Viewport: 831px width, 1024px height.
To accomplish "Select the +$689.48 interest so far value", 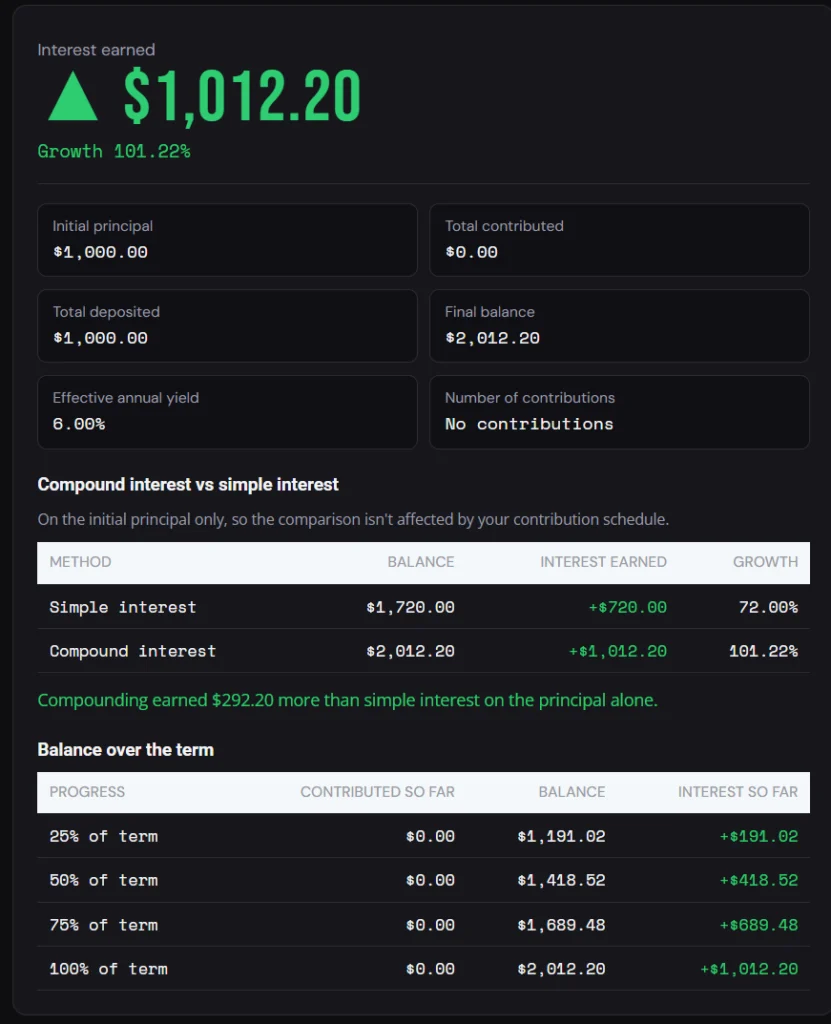I will (x=758, y=925).
